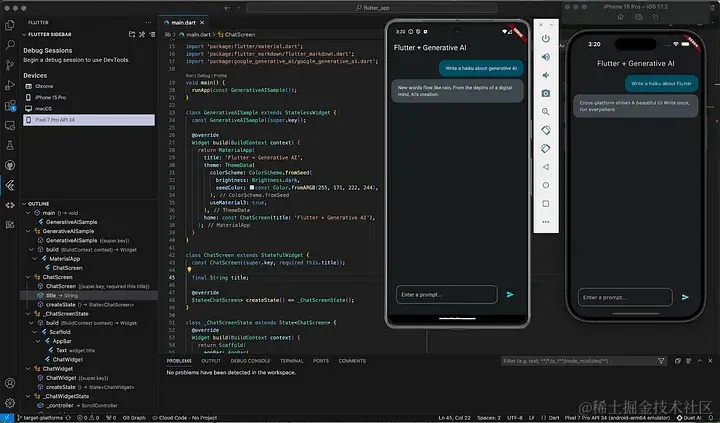Click screenshot icon in iPhone simulator title bar

(x=638, y=17)
